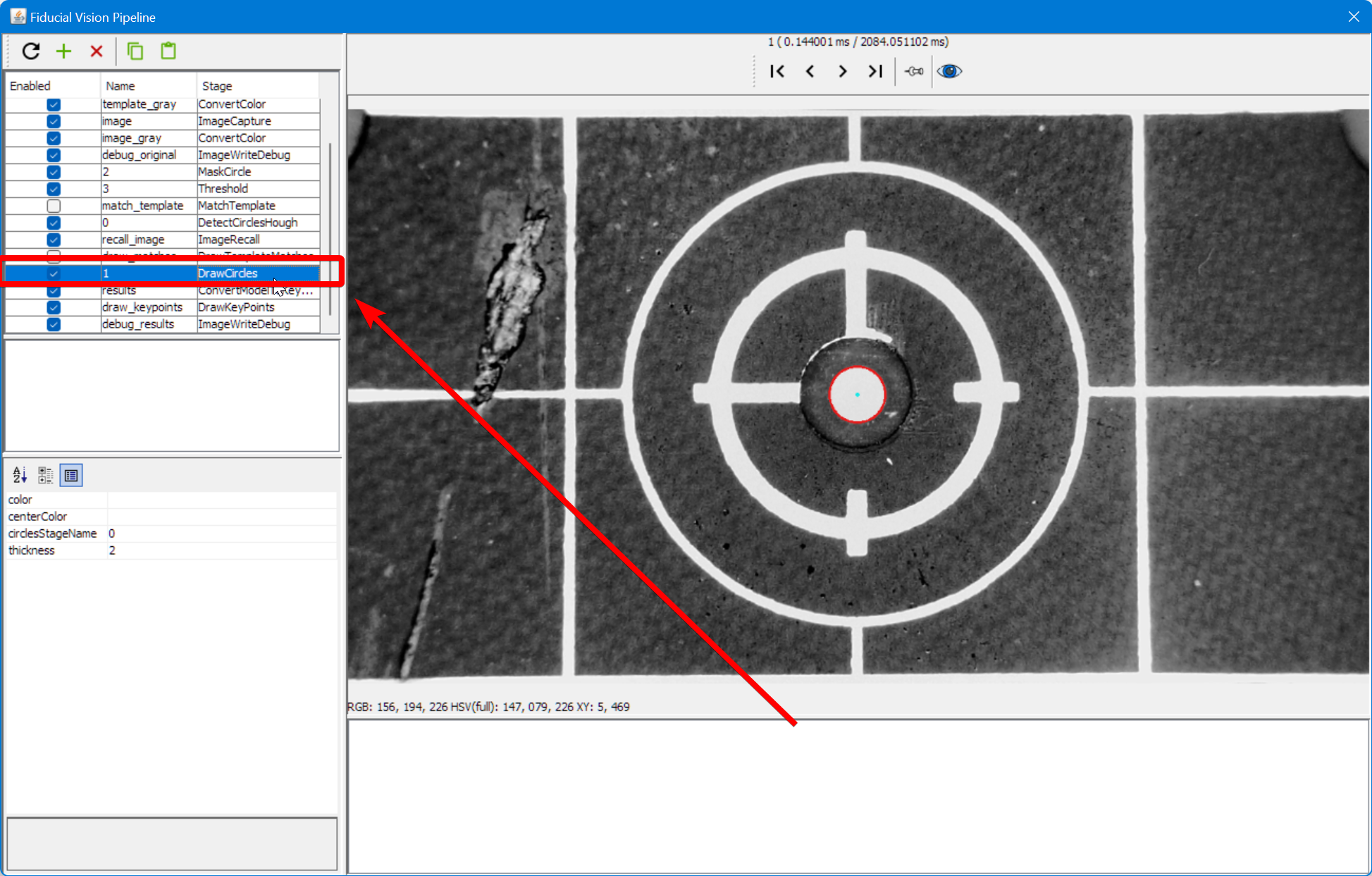This screenshot has width=1372, height=876.
Task: Jump to first stage result
Action: pos(777,71)
